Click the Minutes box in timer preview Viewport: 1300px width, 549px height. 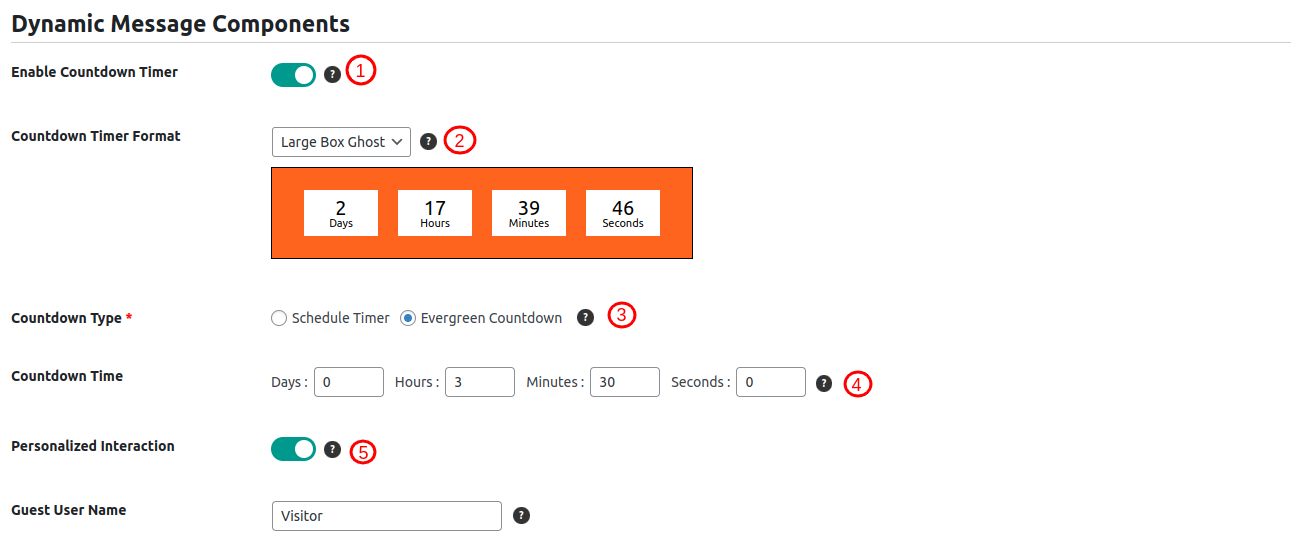click(529, 213)
